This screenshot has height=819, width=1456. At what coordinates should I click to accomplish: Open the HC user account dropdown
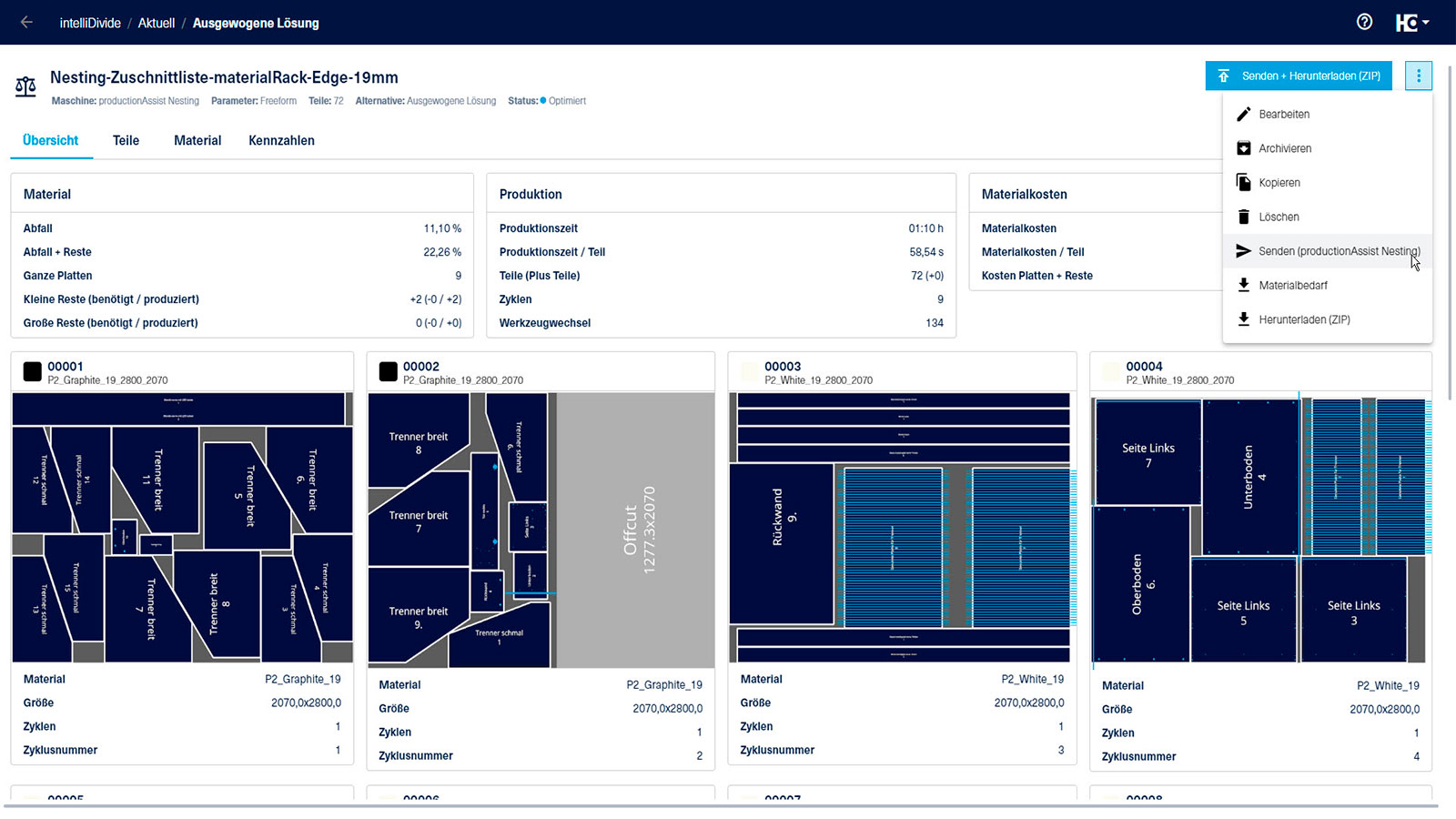pos(1411,23)
